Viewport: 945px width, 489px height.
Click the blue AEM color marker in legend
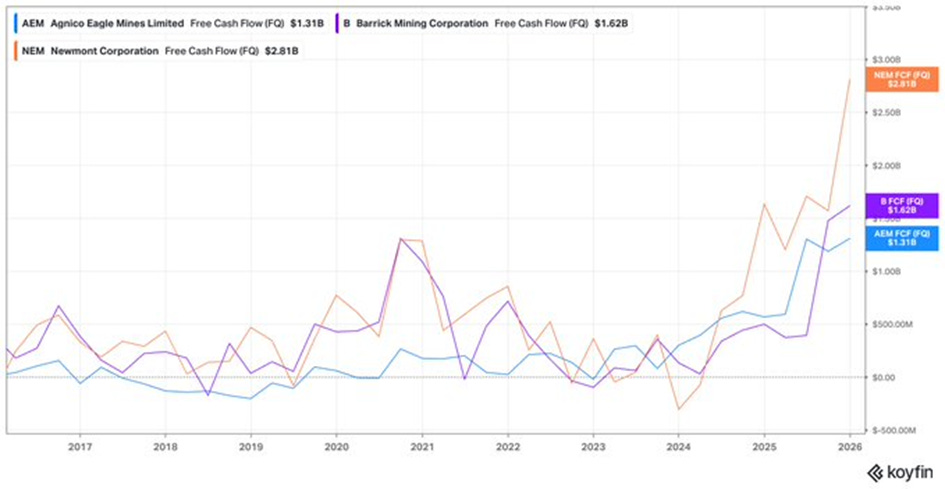(16, 24)
